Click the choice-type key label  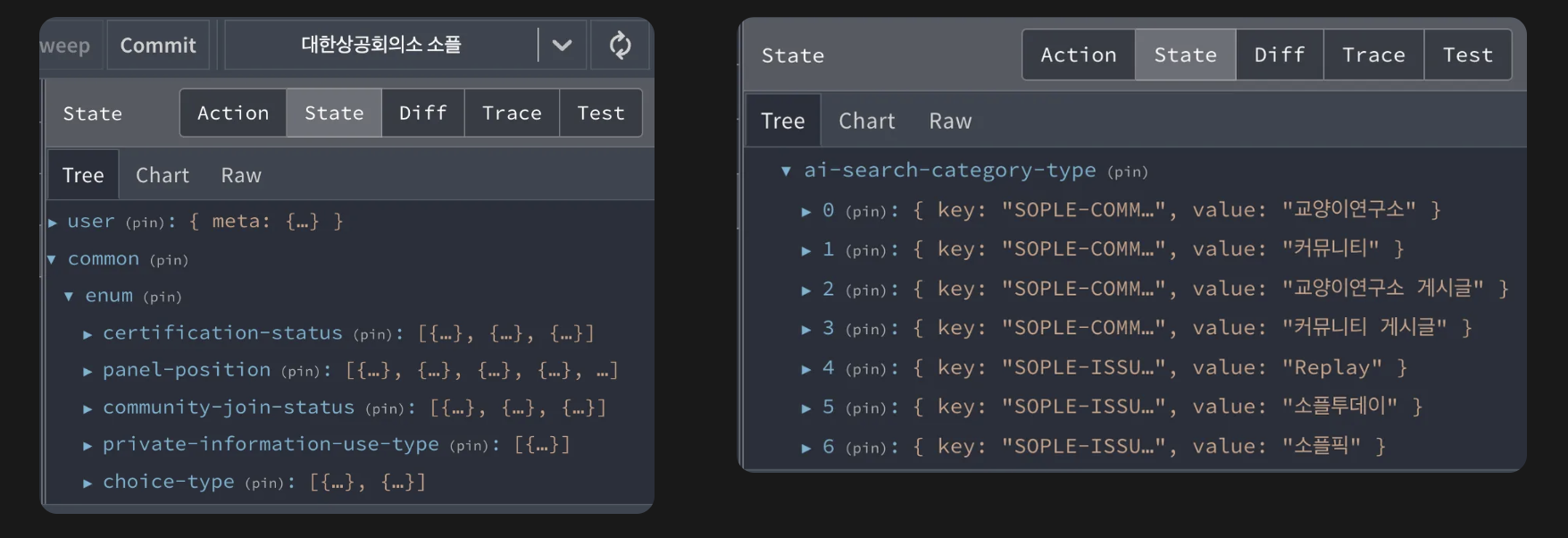pyautogui.click(x=169, y=481)
